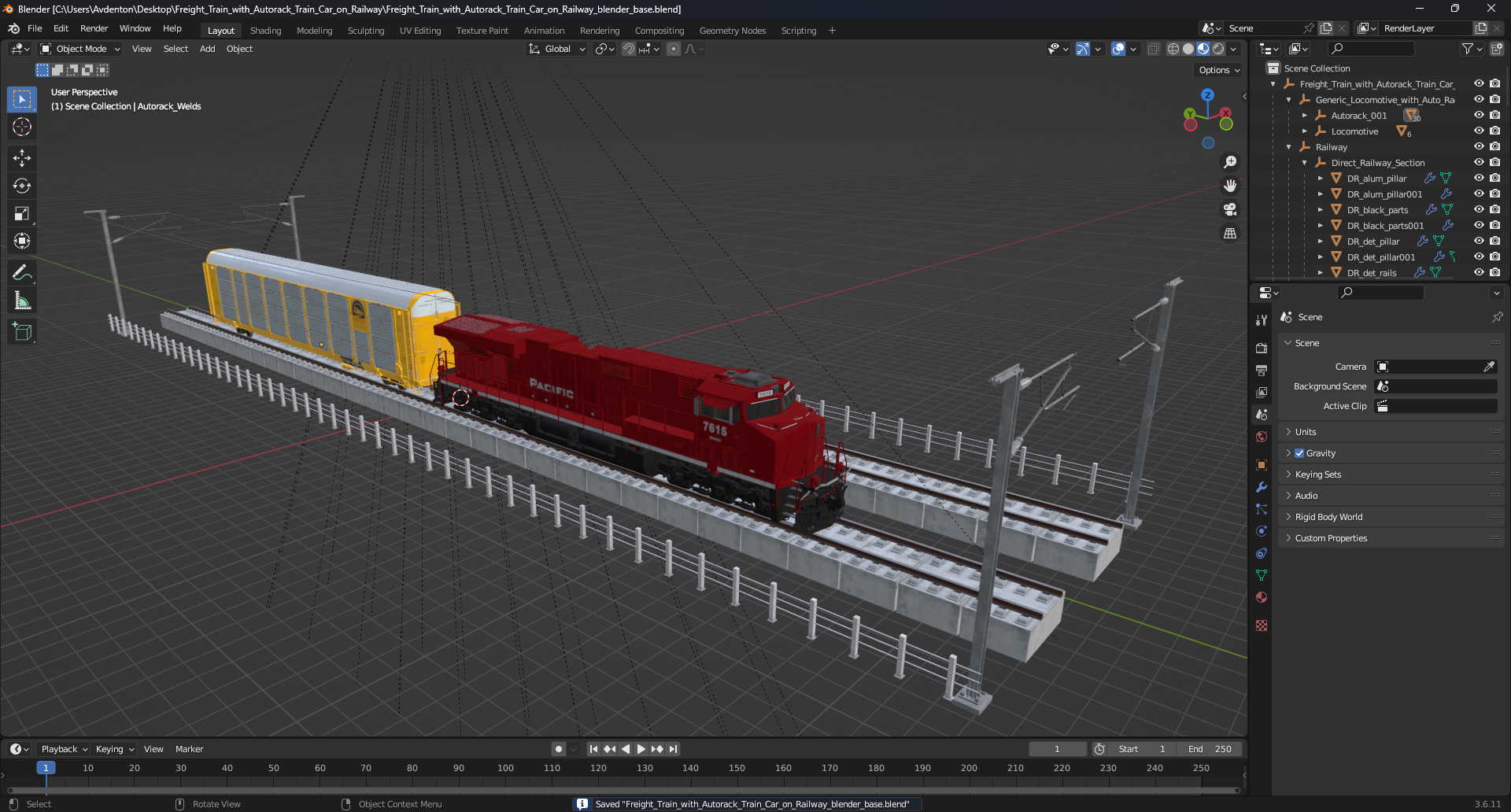Viewport: 1511px width, 812px height.
Task: Switch to wireframe viewport shading
Action: [x=1173, y=49]
